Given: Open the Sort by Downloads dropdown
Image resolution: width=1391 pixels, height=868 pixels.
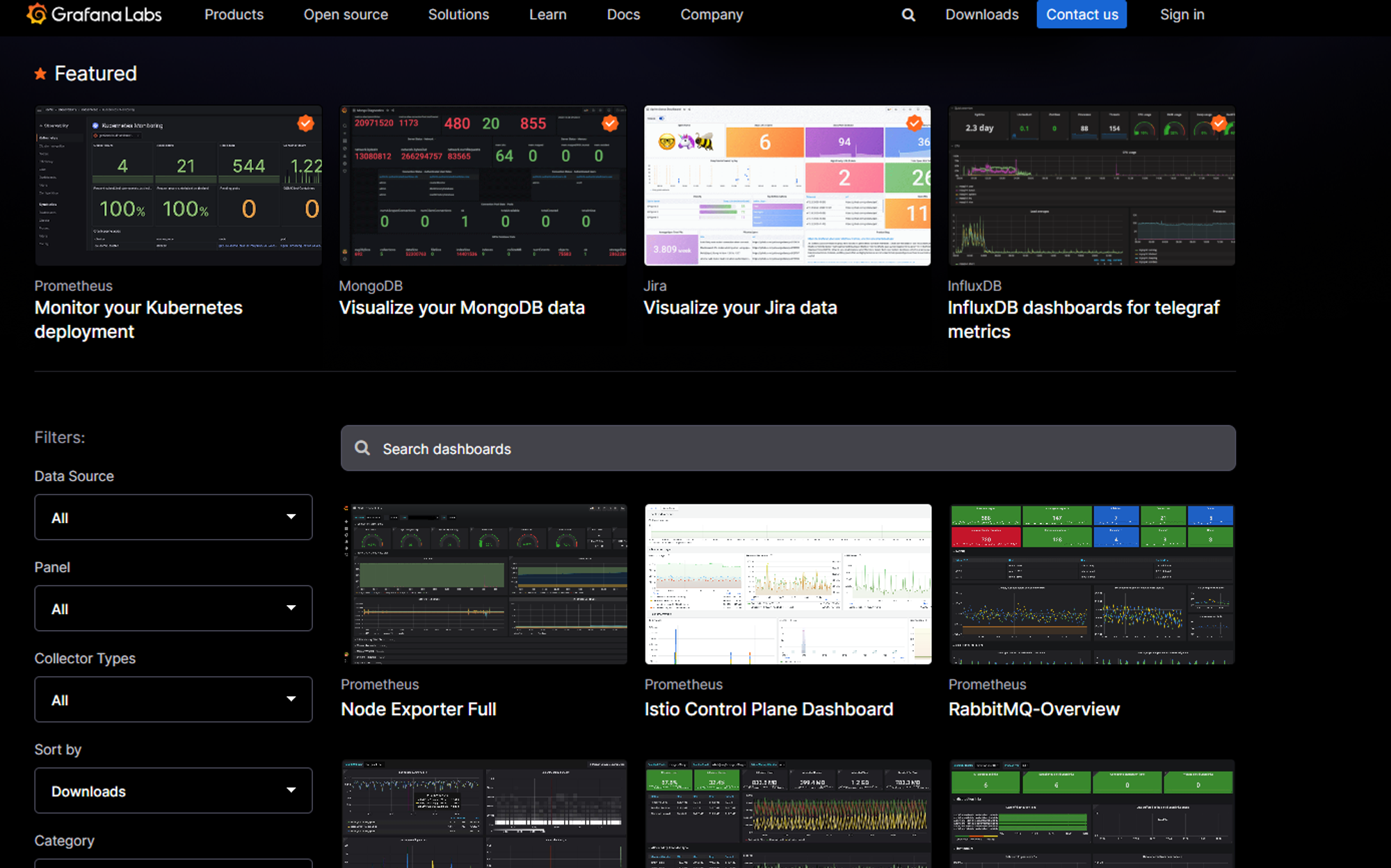Looking at the screenshot, I should pyautogui.click(x=173, y=790).
